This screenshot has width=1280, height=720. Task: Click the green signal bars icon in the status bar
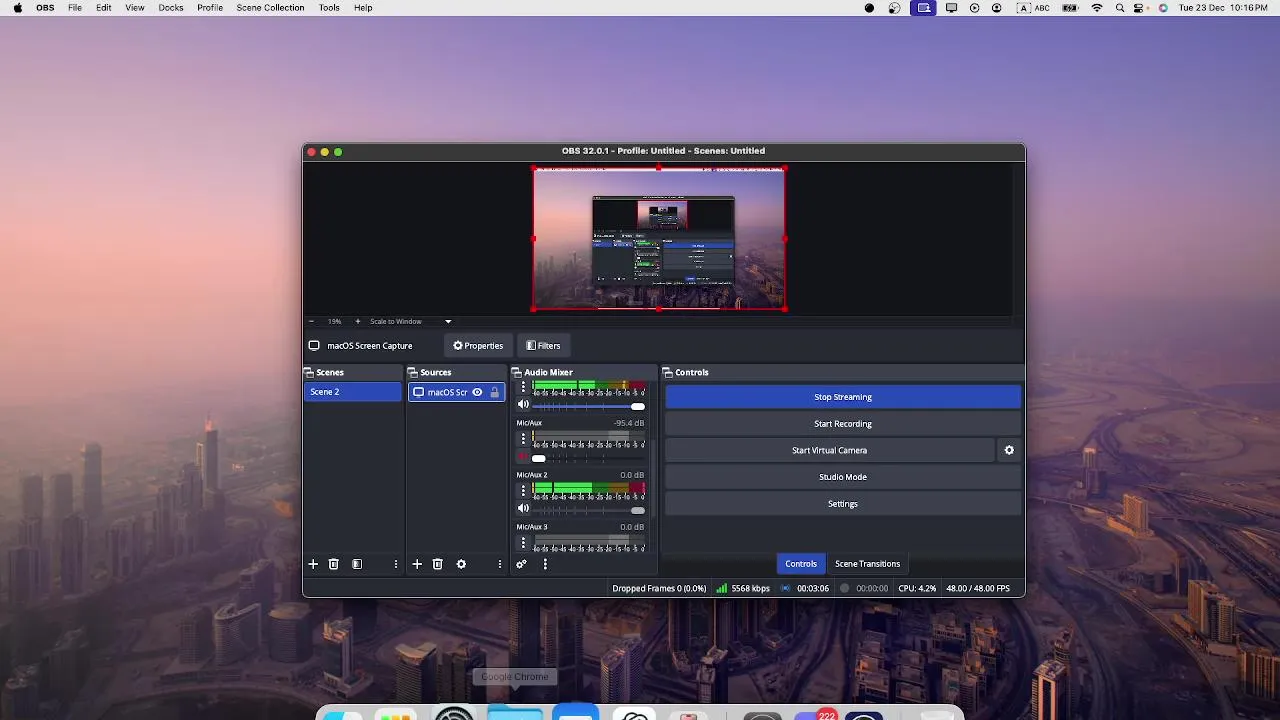pos(721,588)
